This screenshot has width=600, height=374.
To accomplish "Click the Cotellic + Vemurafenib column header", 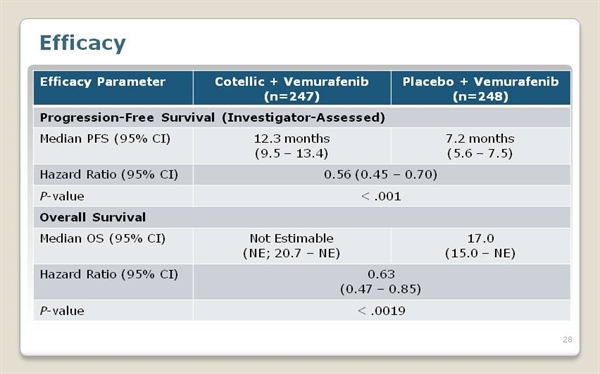I will (292, 88).
